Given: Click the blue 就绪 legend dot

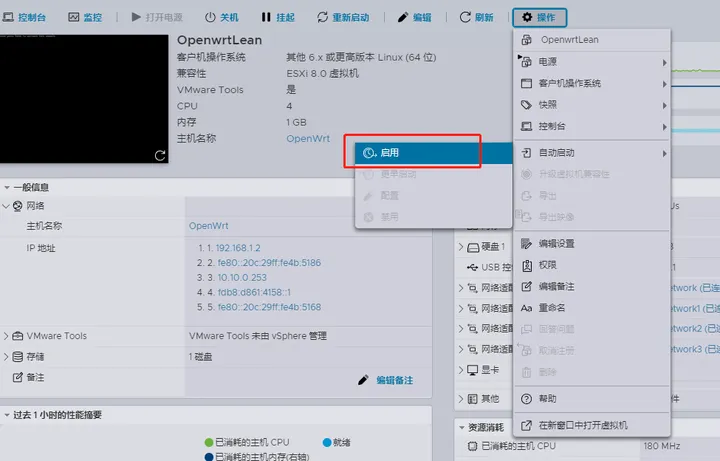Looking at the screenshot, I should click(327, 442).
